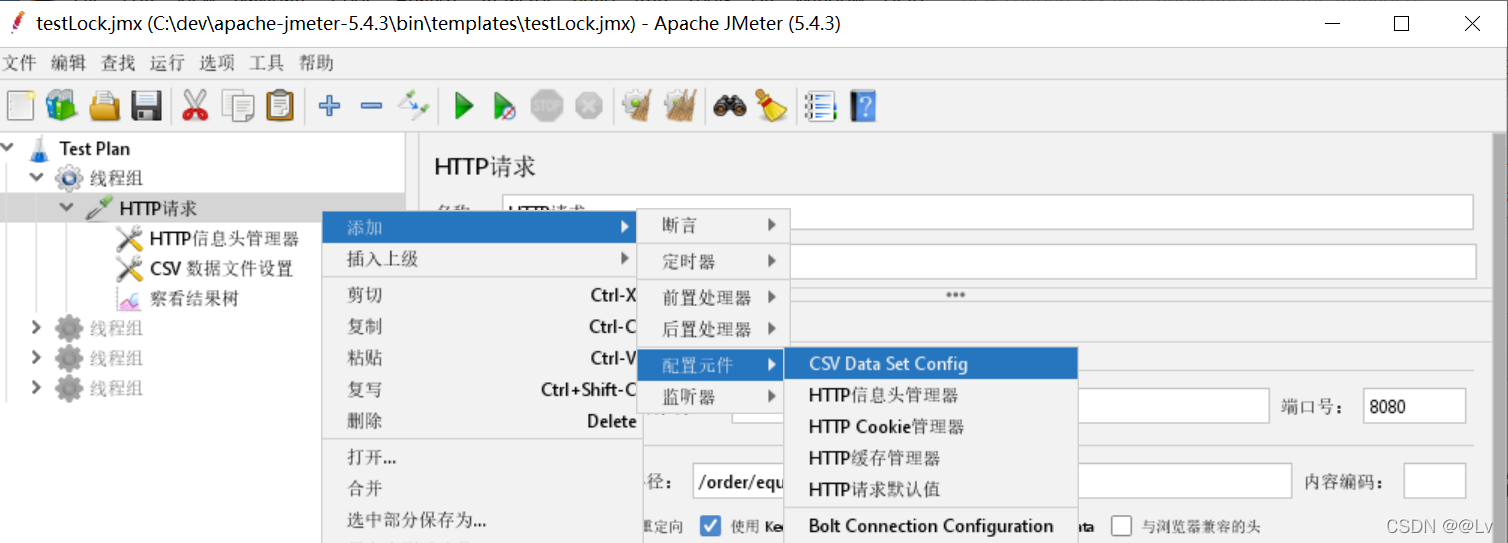Image resolution: width=1508 pixels, height=543 pixels.
Task: Click the 内容编码 input field
Action: click(x=1434, y=481)
